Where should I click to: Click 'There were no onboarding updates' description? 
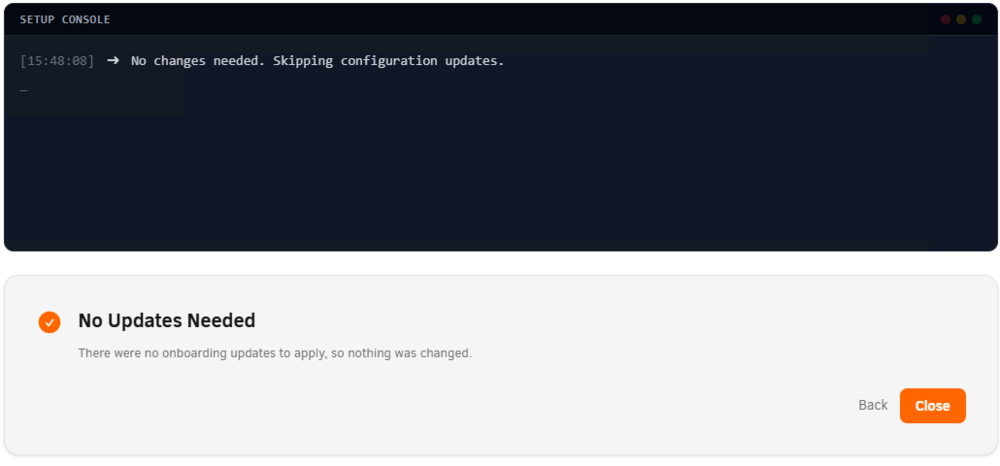[x=275, y=353]
